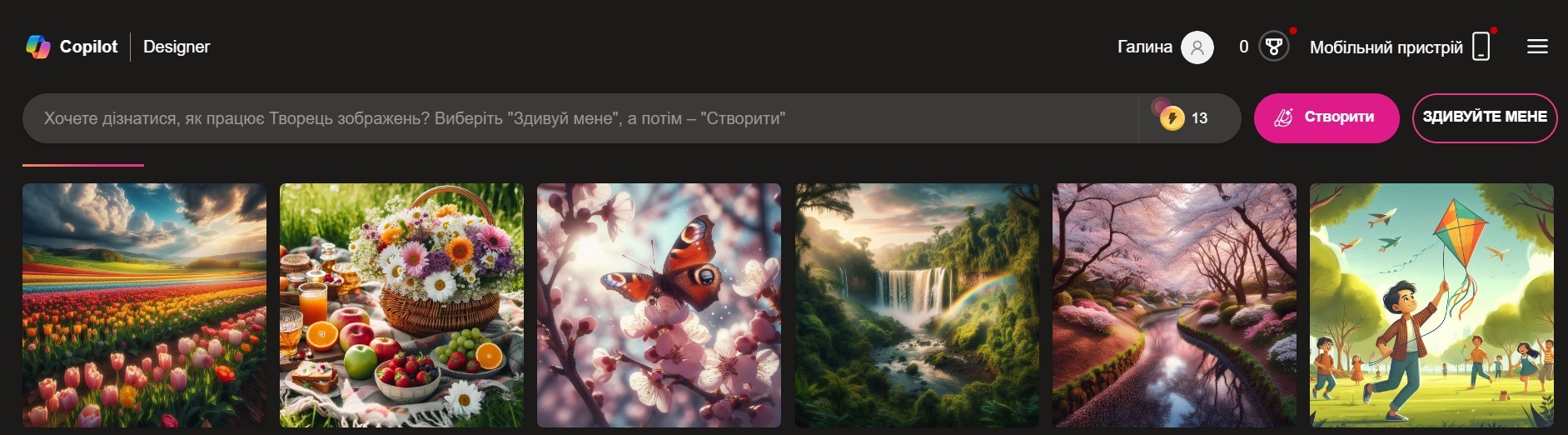Viewport: 1568px width, 435px height.
Task: Open the Галина profile avatar icon
Action: coord(1197,47)
